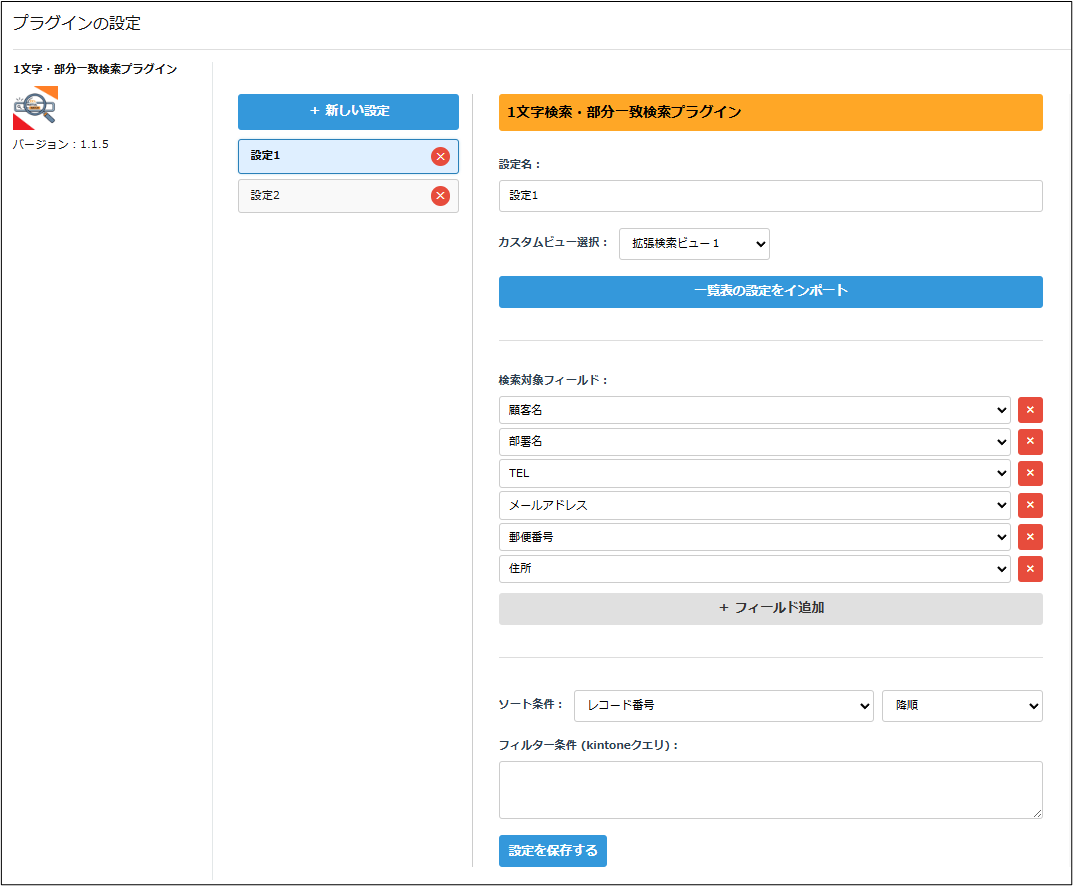Remove the 住所 search field row

[1030, 569]
